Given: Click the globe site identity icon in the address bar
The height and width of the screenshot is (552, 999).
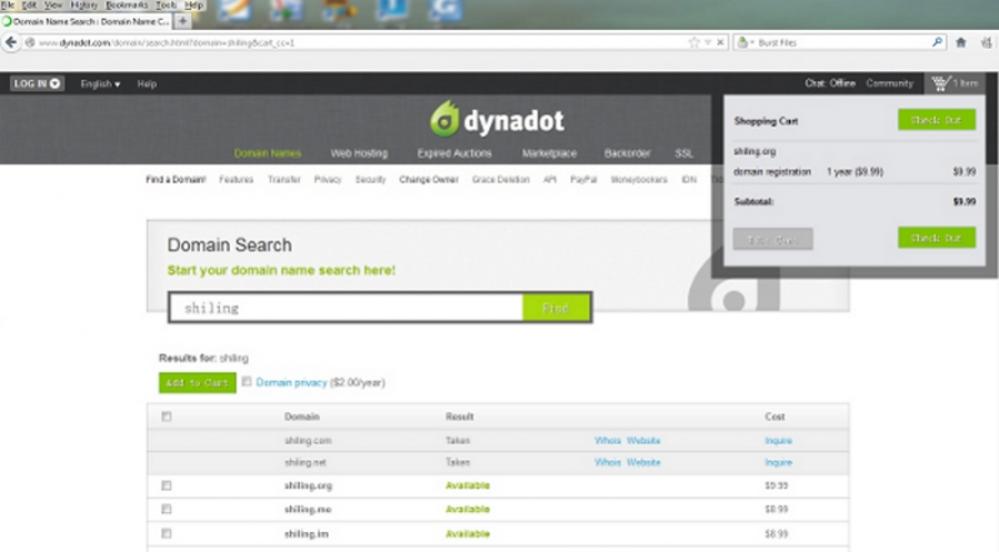Looking at the screenshot, I should [29, 43].
